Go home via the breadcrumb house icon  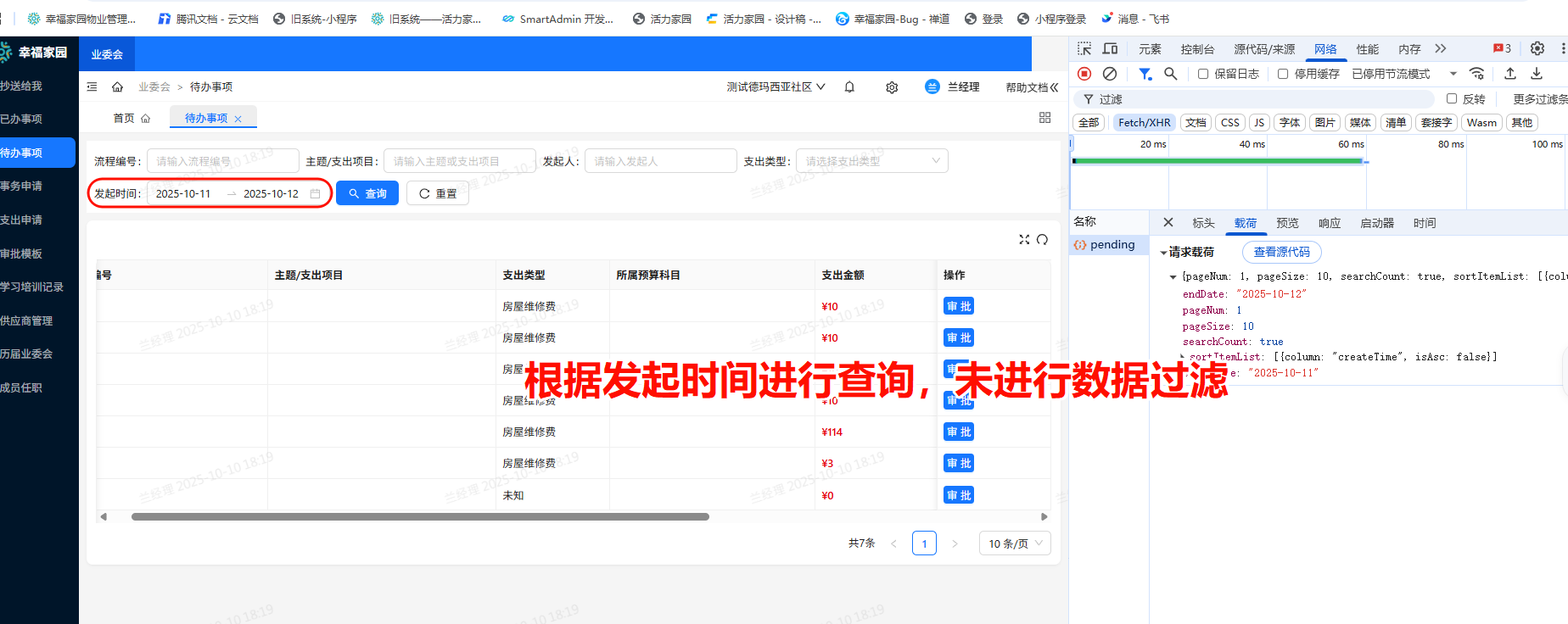[x=117, y=86]
